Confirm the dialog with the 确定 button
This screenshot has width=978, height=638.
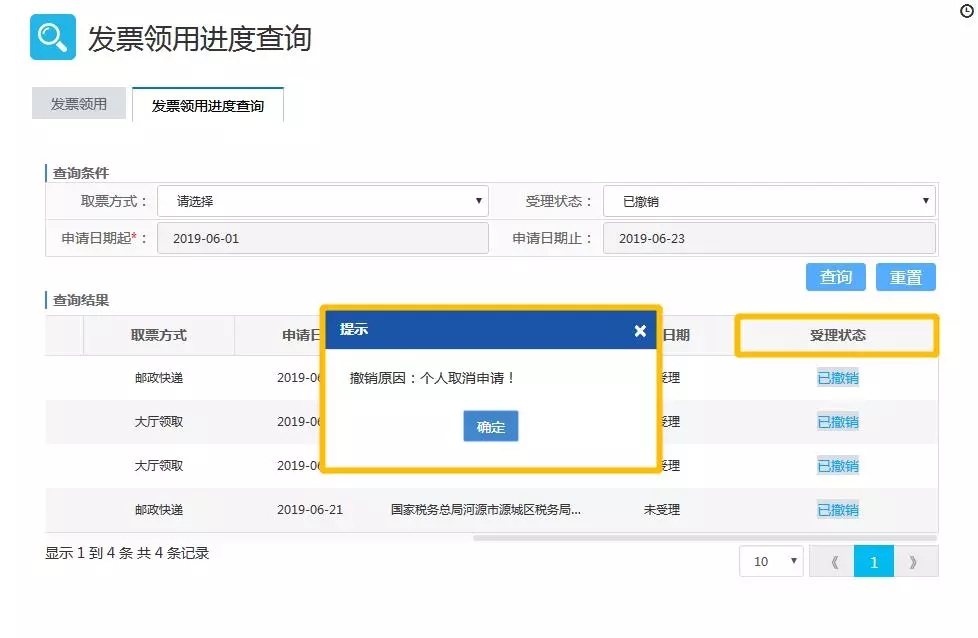490,427
